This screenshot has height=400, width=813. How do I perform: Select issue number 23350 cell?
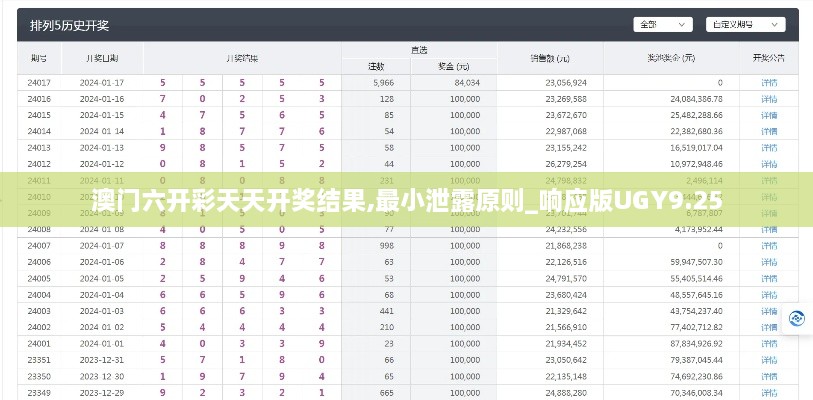39,376
